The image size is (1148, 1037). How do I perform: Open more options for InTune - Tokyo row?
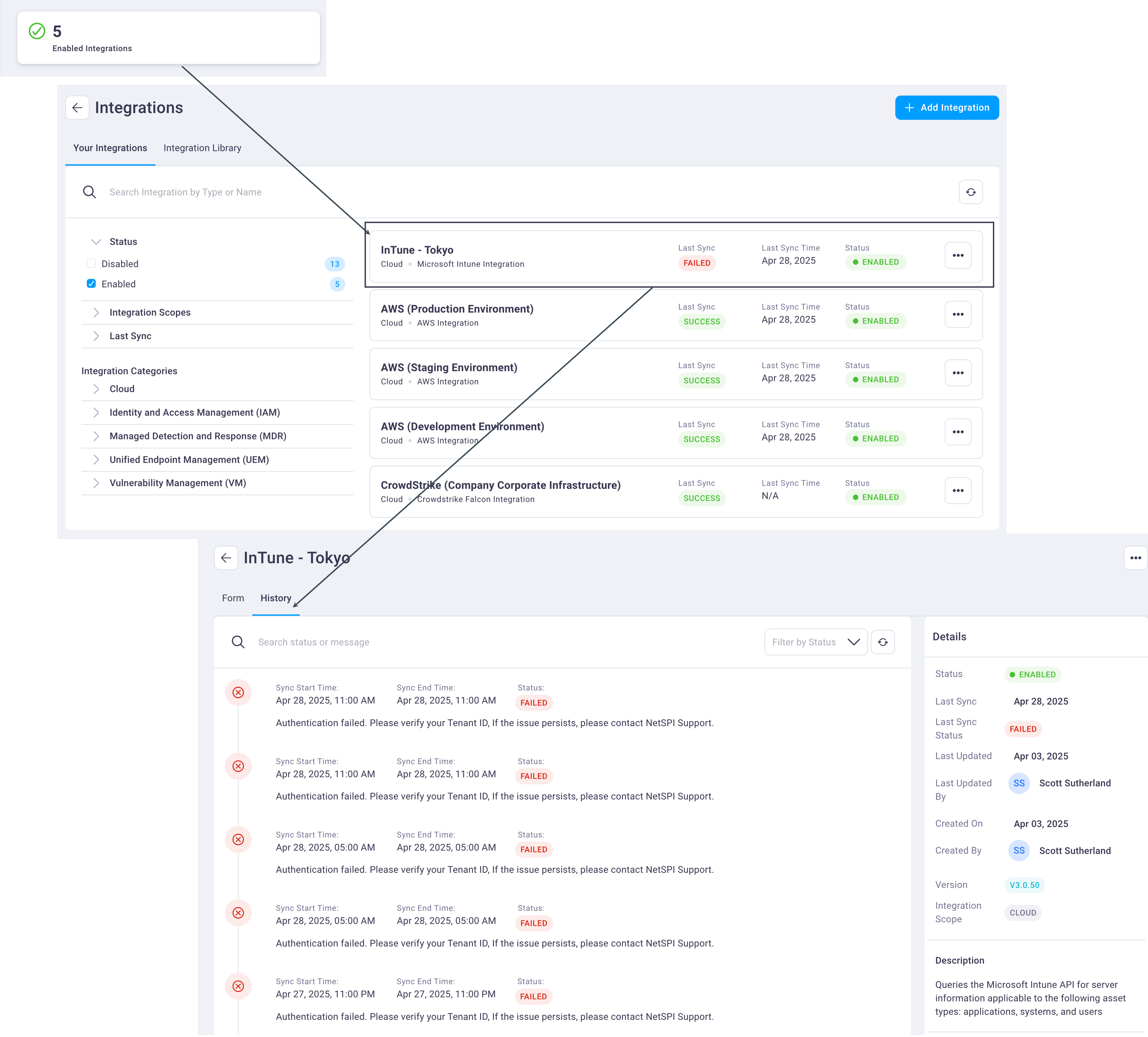958,255
